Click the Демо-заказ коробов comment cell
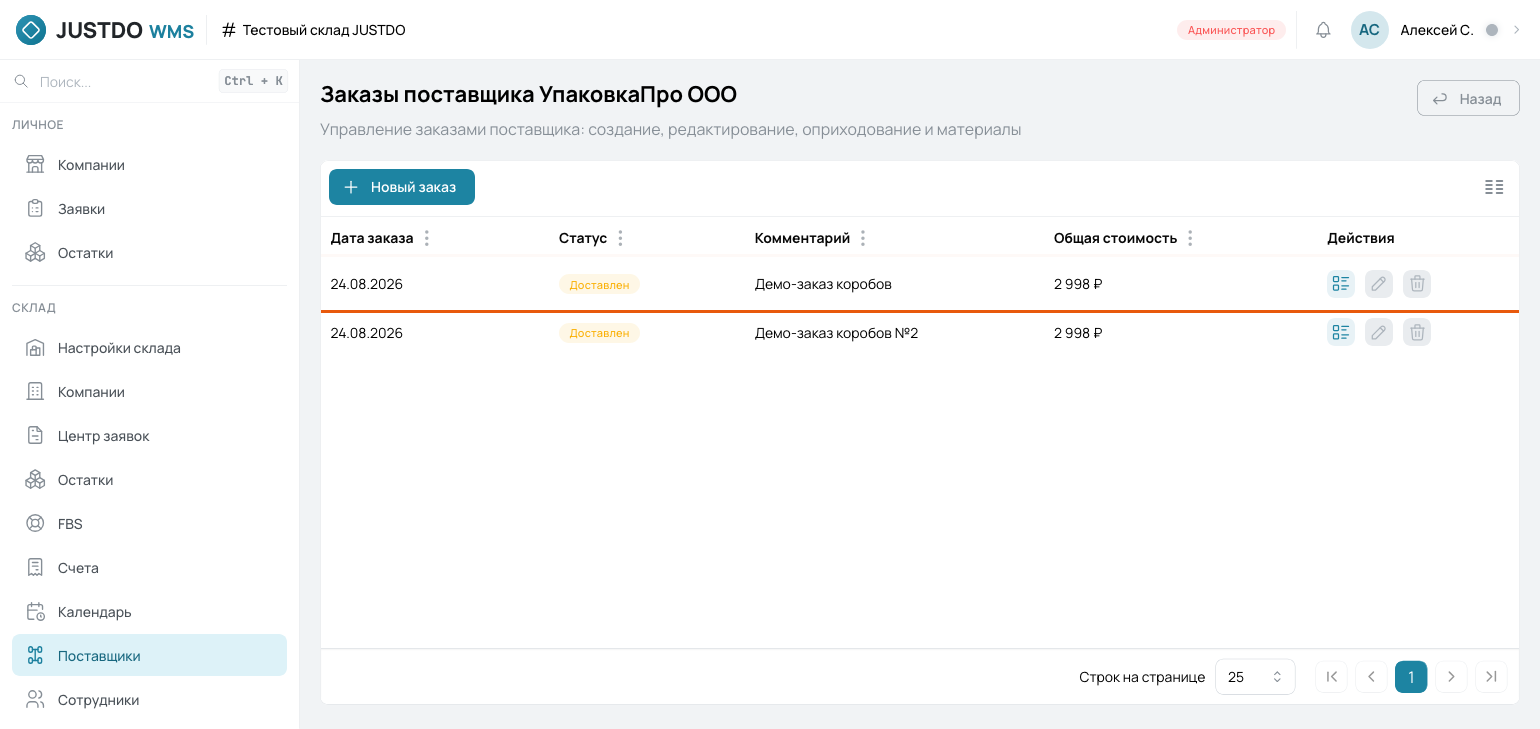The height and width of the screenshot is (729, 1540). point(823,284)
